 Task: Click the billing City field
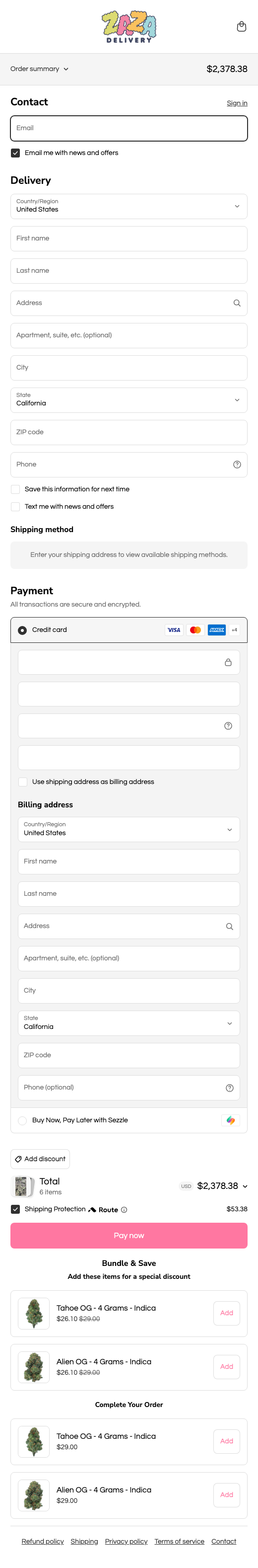[129, 990]
